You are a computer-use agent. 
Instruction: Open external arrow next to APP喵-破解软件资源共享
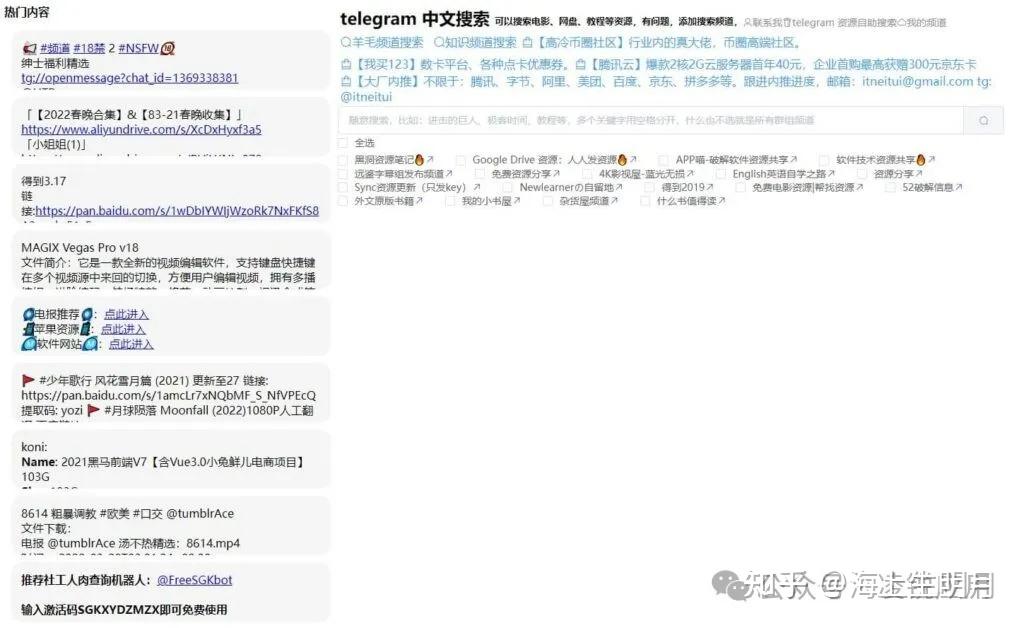point(793,159)
